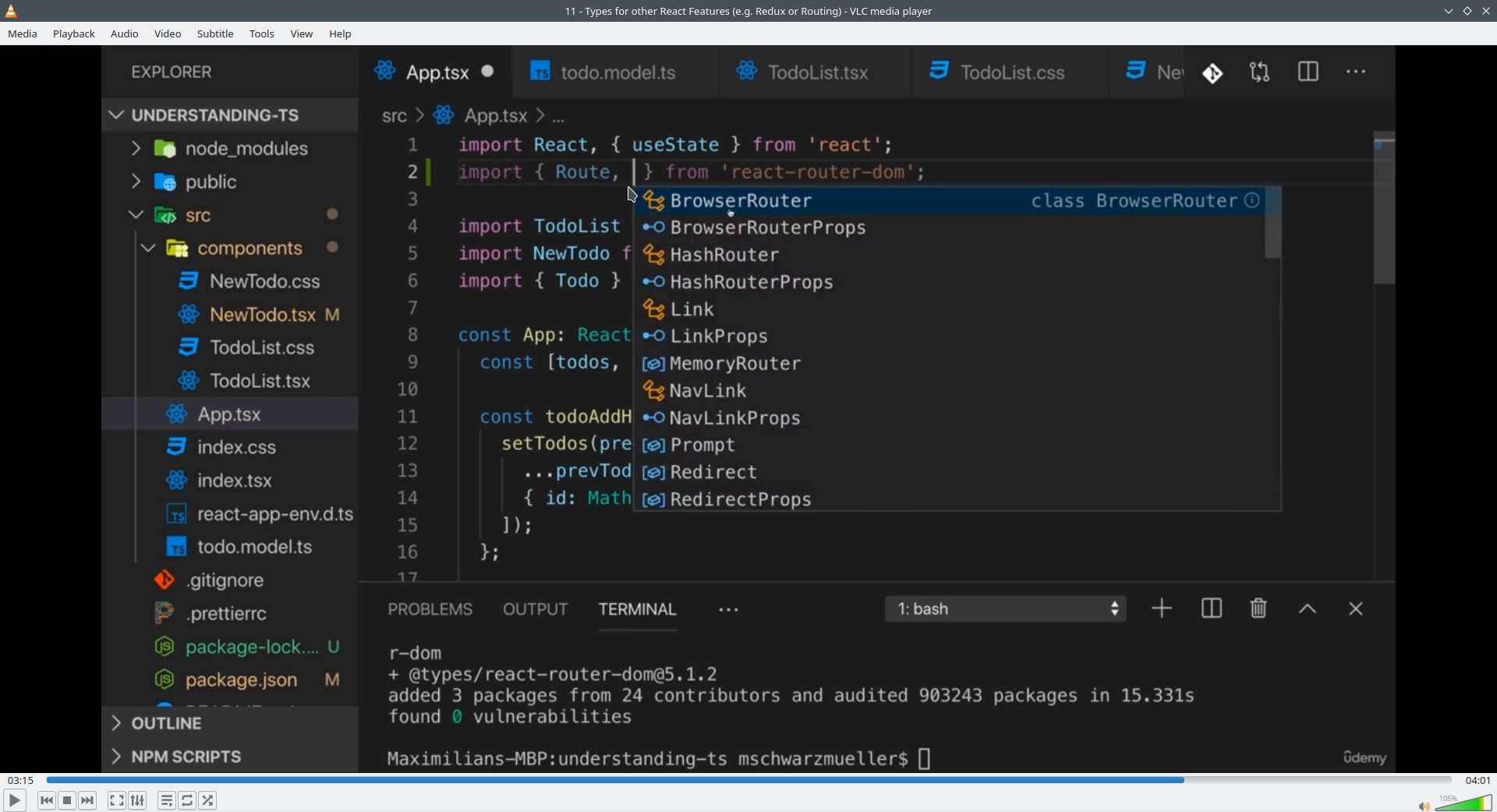Expand the public folder
This screenshot has width=1497, height=812.
[230, 182]
